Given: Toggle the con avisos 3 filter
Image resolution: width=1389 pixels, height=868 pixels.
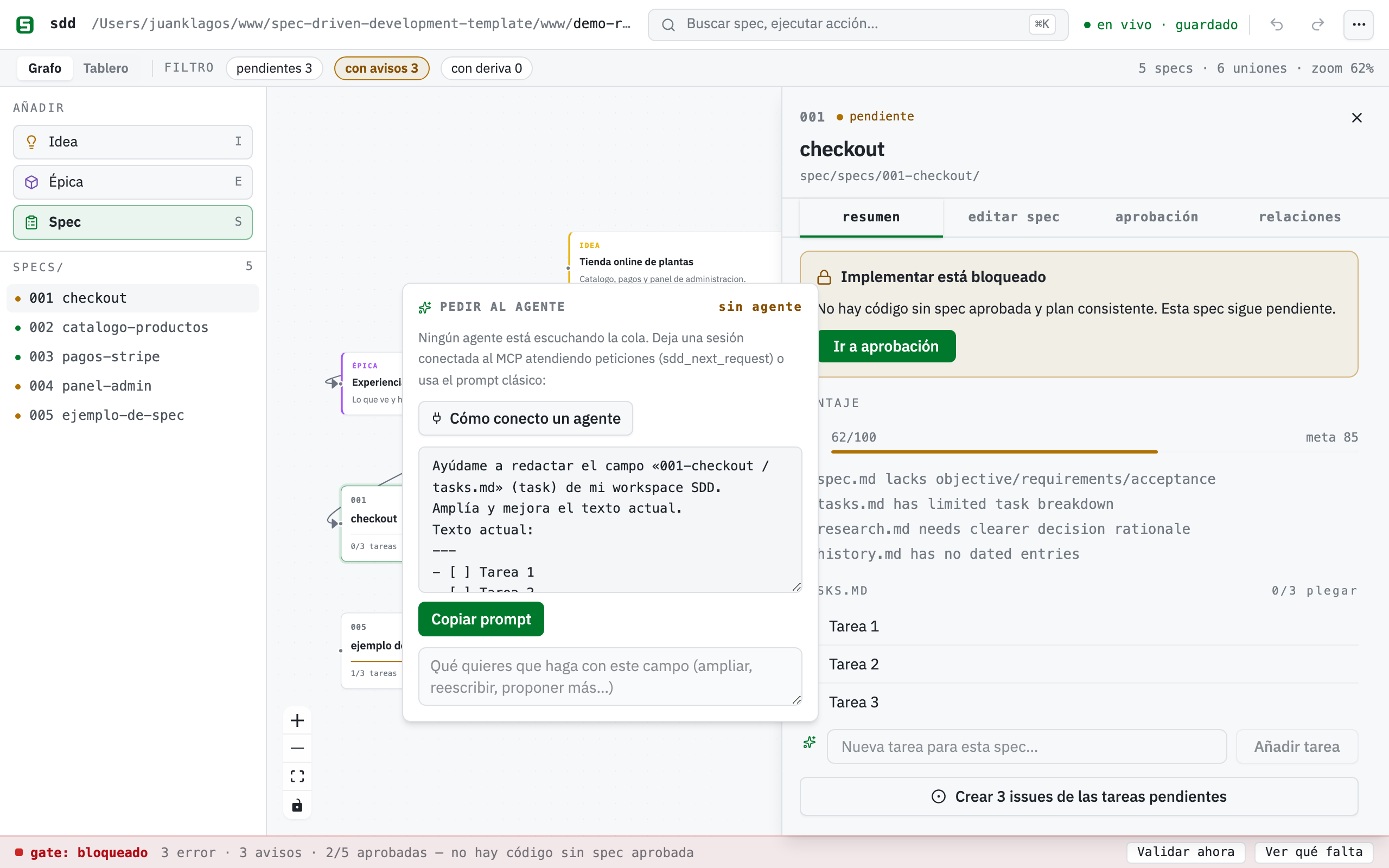Looking at the screenshot, I should (381, 68).
